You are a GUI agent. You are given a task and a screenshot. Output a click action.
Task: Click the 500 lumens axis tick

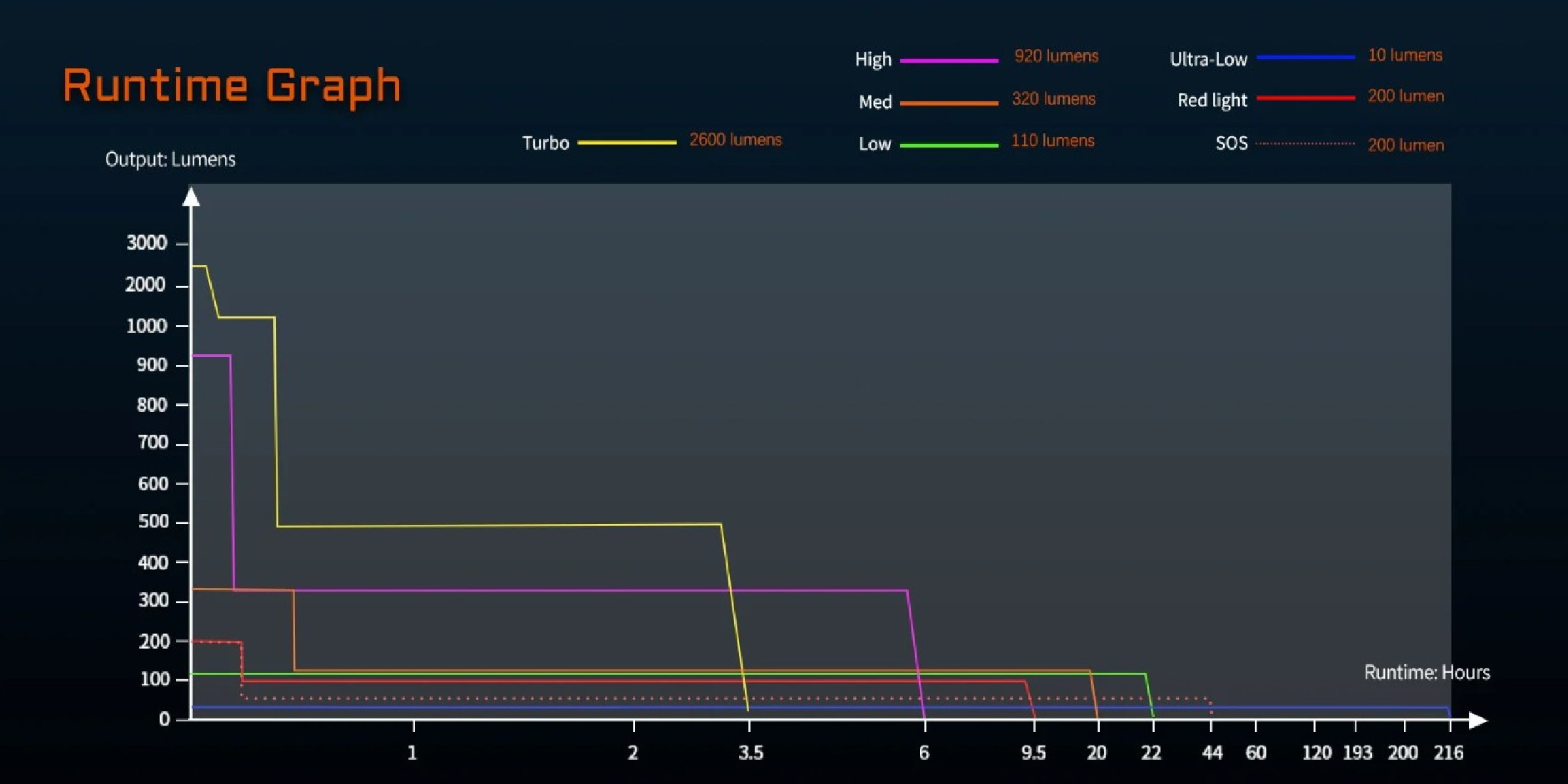pyautogui.click(x=153, y=522)
